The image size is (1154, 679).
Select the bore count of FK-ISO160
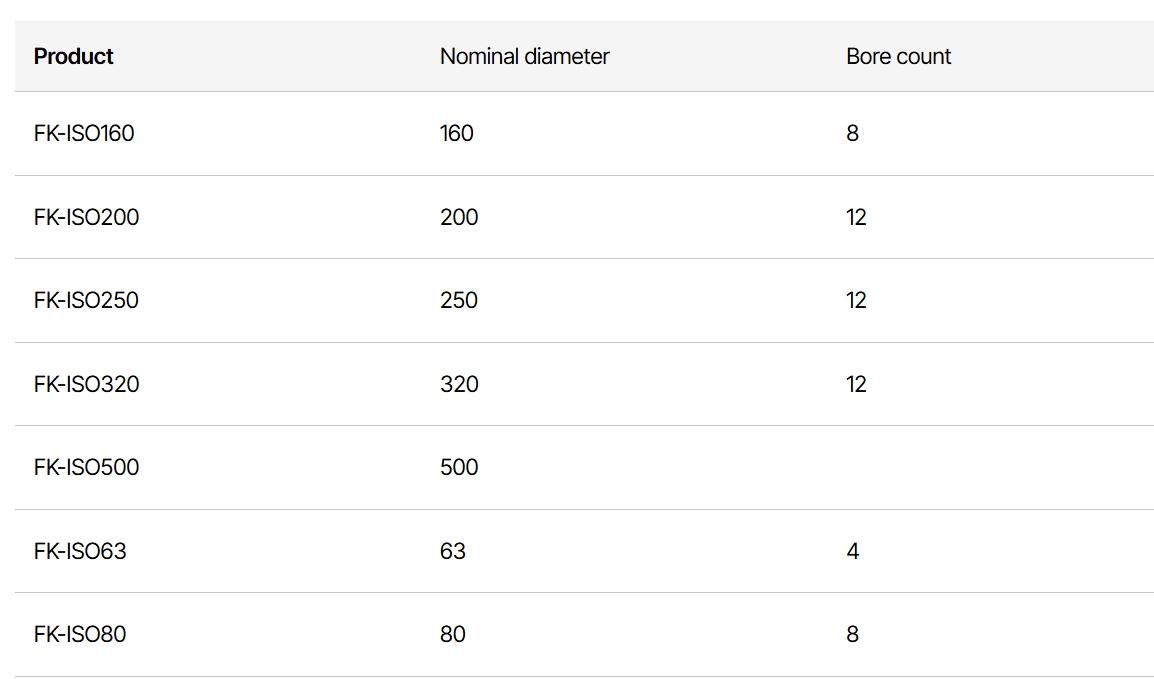852,133
